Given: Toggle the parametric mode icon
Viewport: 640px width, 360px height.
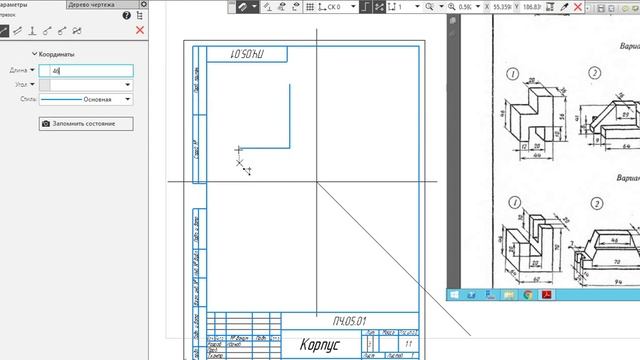Looking at the screenshot, I should click(379, 7).
